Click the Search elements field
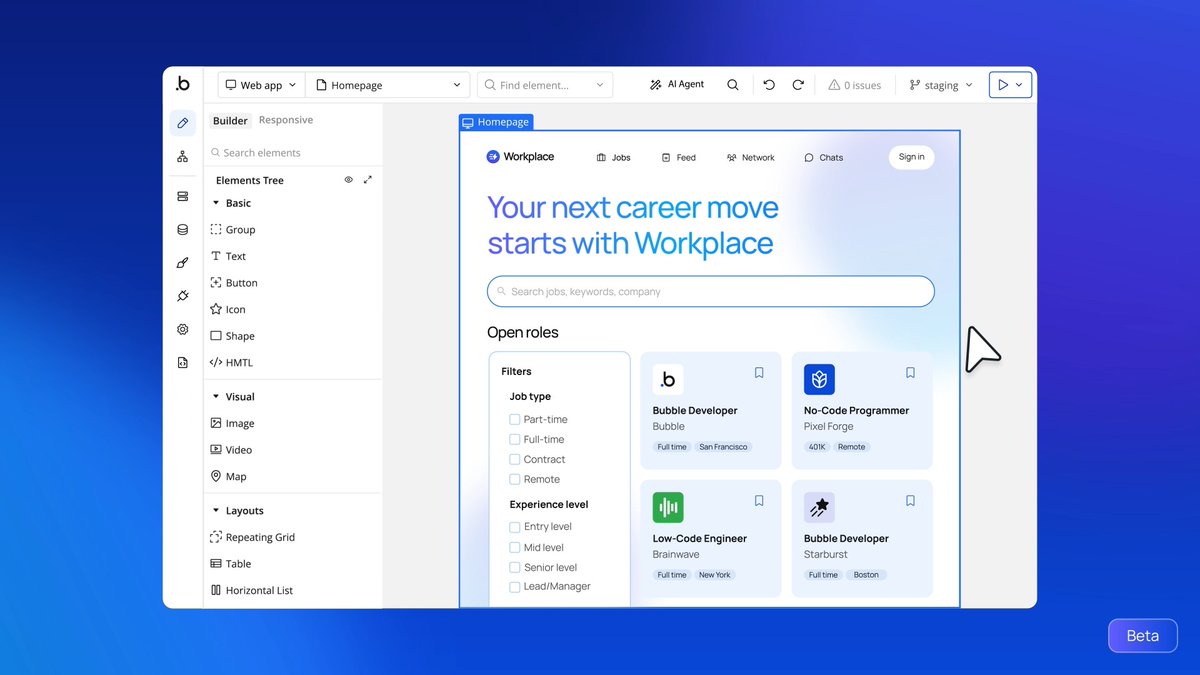Image resolution: width=1200 pixels, height=675 pixels. [x=293, y=153]
